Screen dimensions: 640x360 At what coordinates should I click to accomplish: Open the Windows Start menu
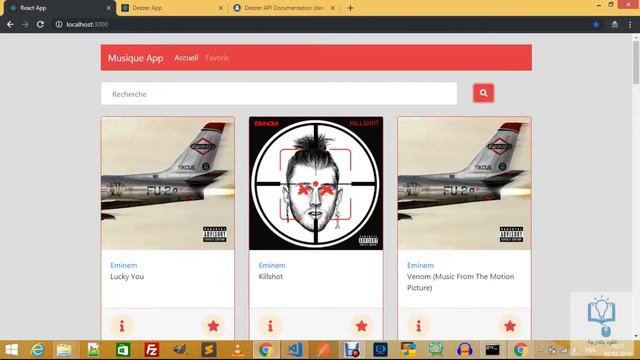point(11,350)
